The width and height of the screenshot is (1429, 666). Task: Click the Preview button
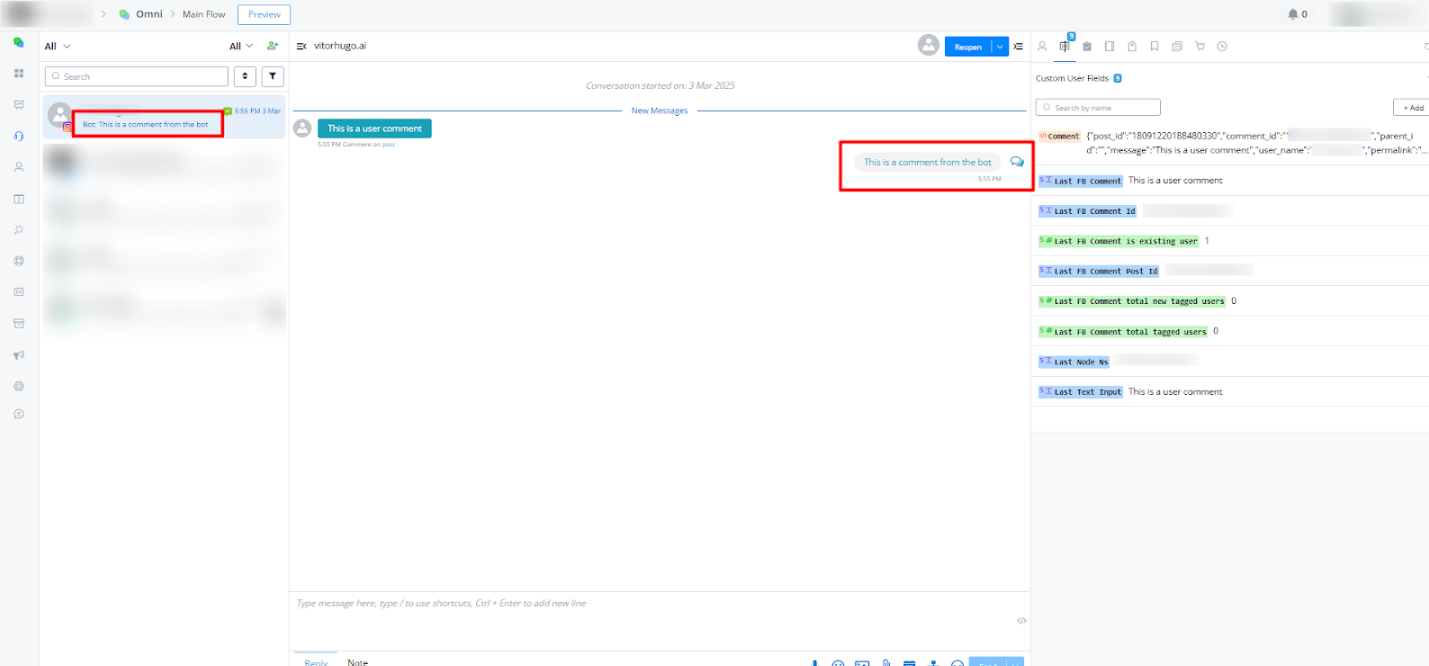[x=264, y=14]
